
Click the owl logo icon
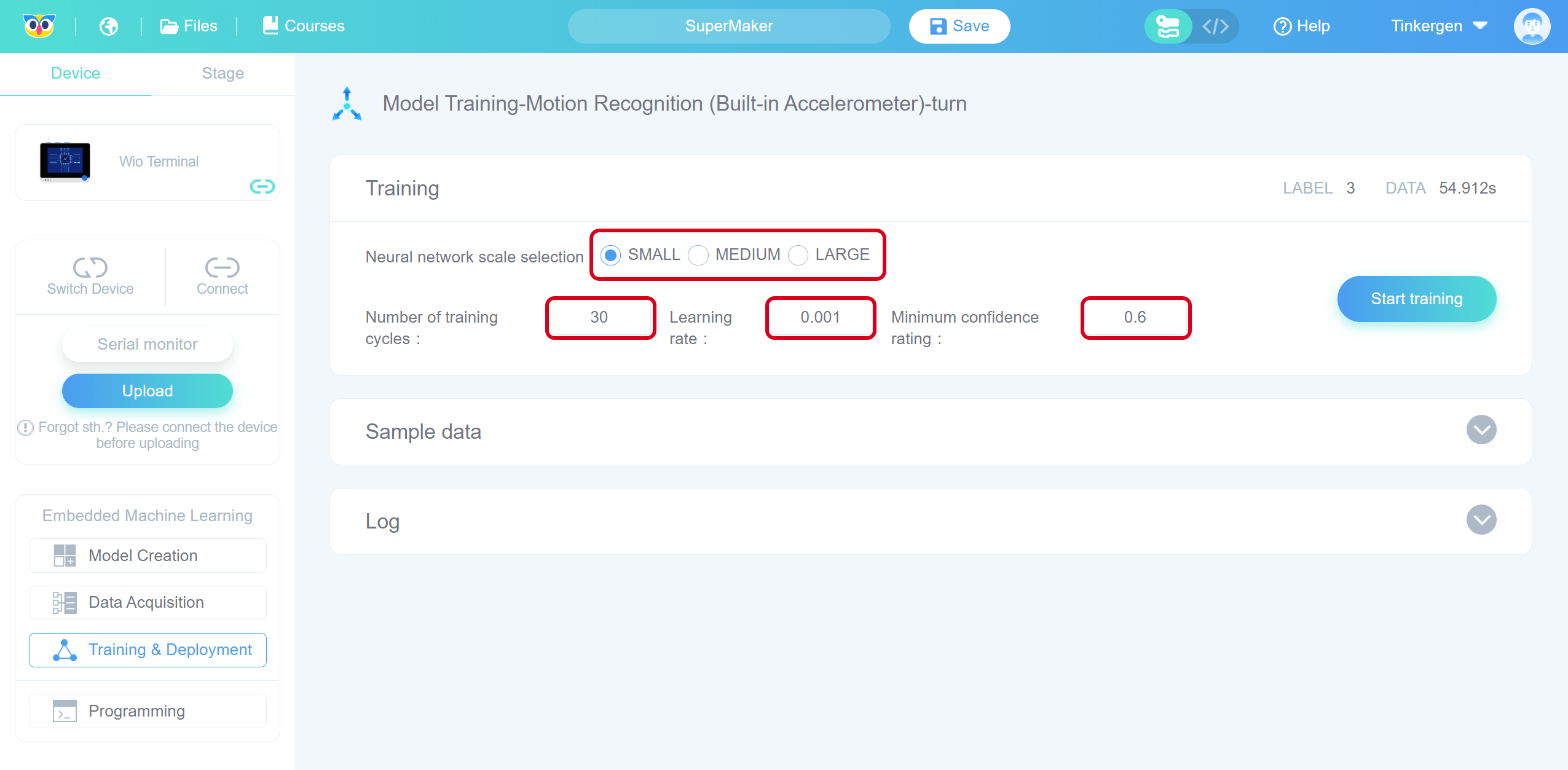tap(39, 26)
